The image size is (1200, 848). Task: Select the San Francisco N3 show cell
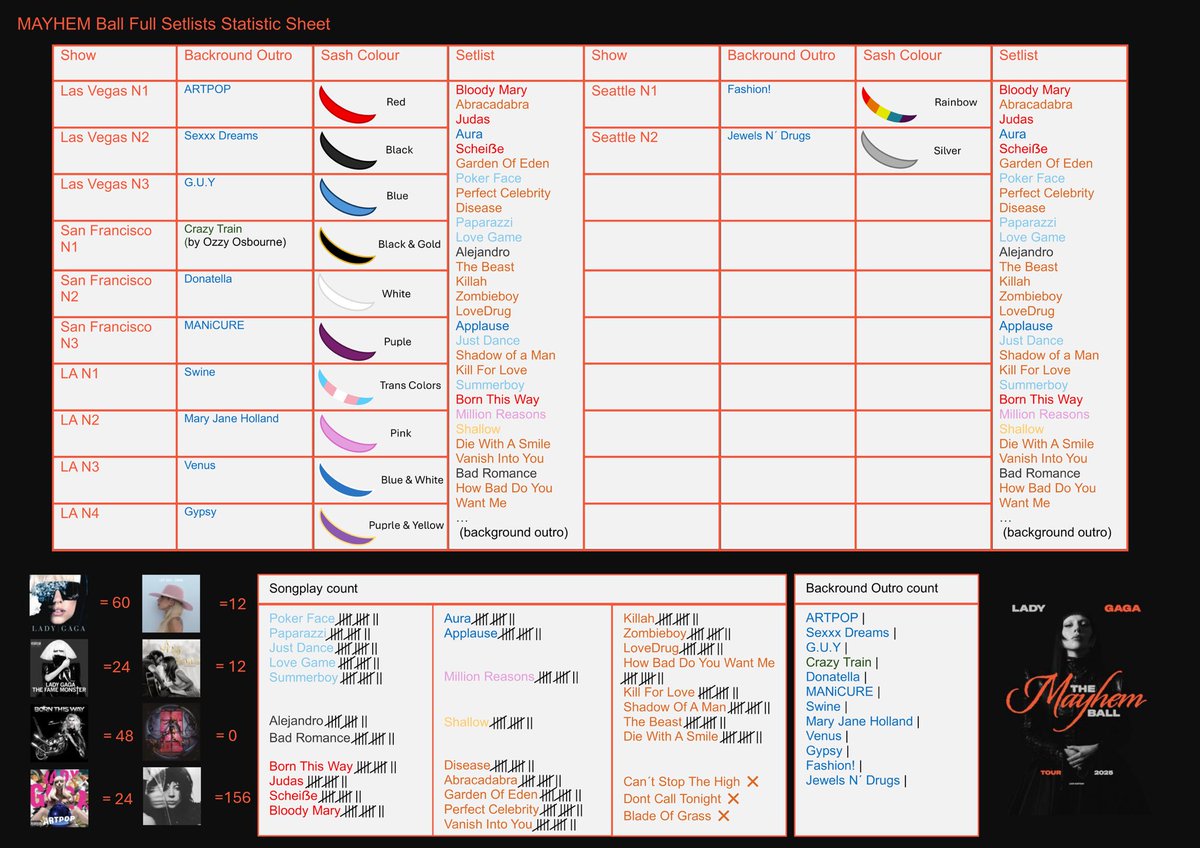115,340
